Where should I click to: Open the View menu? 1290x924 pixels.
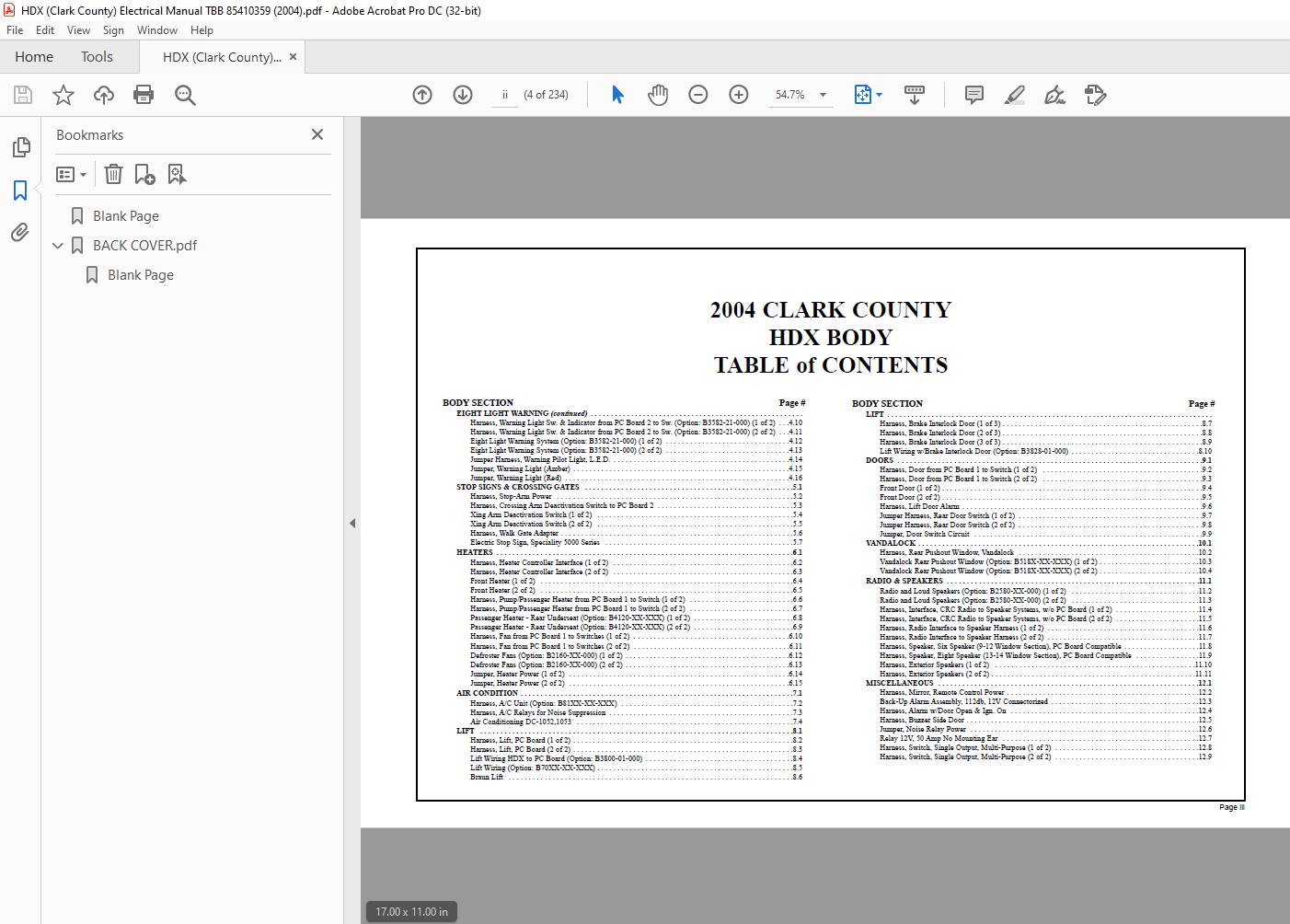79,30
